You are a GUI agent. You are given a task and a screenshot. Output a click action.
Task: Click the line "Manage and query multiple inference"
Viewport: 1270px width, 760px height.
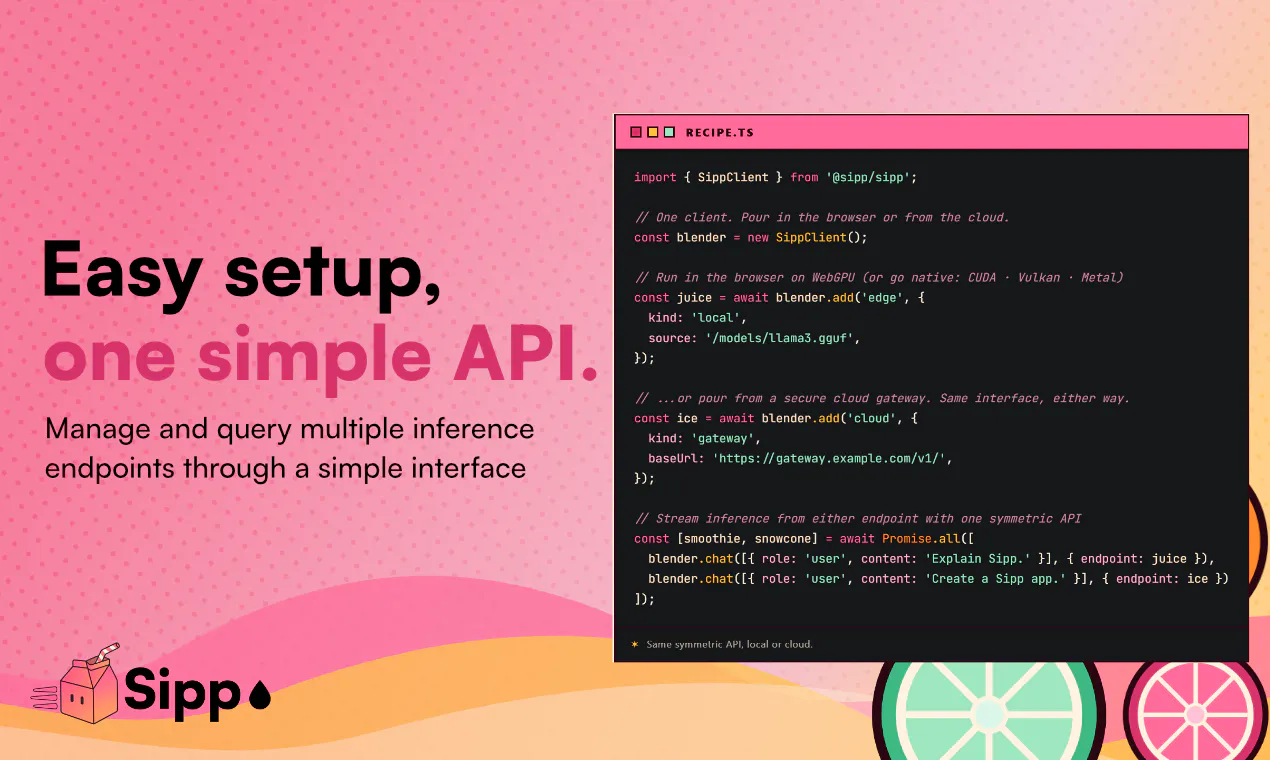coord(290,430)
